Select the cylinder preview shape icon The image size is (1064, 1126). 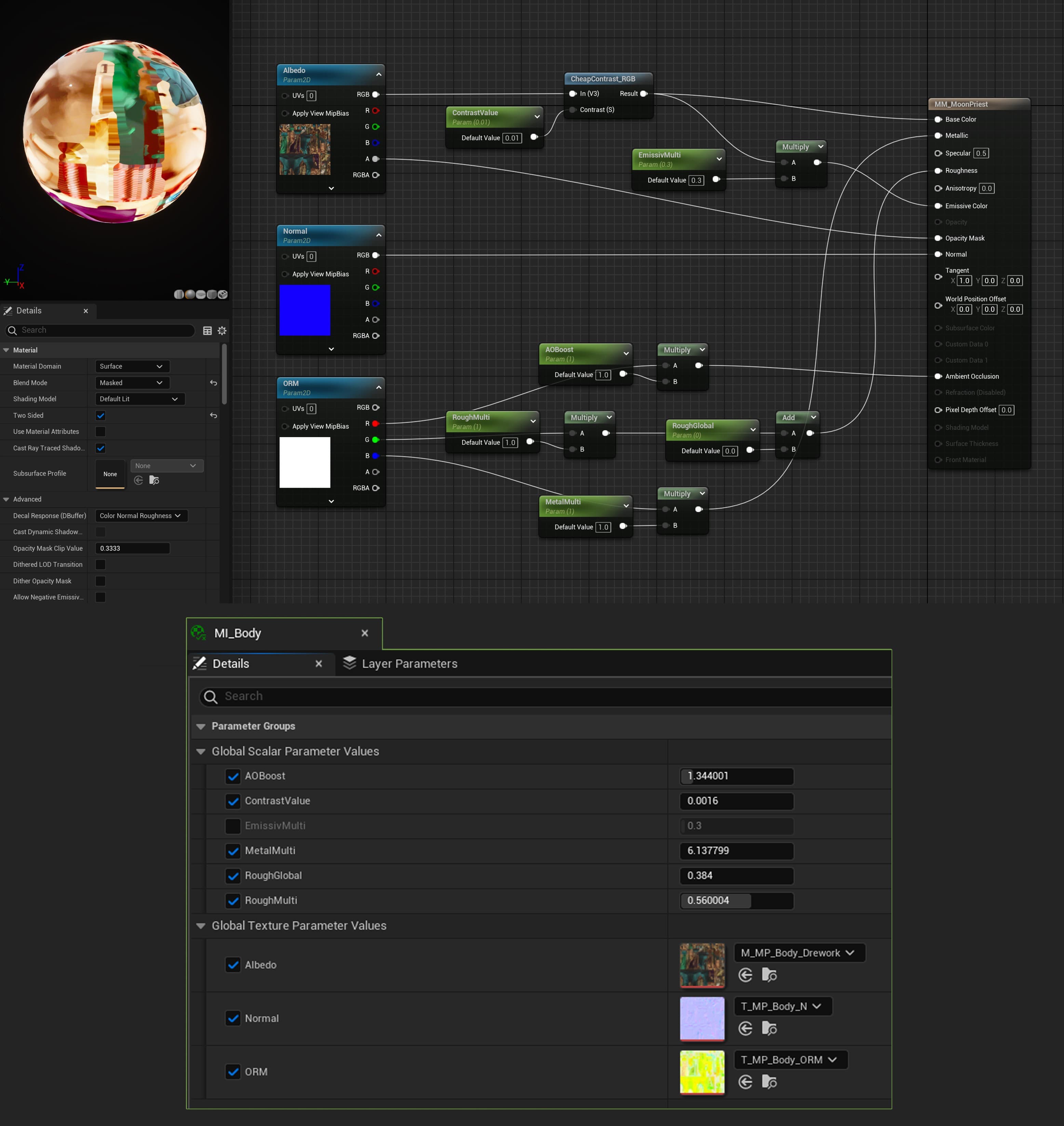[179, 294]
